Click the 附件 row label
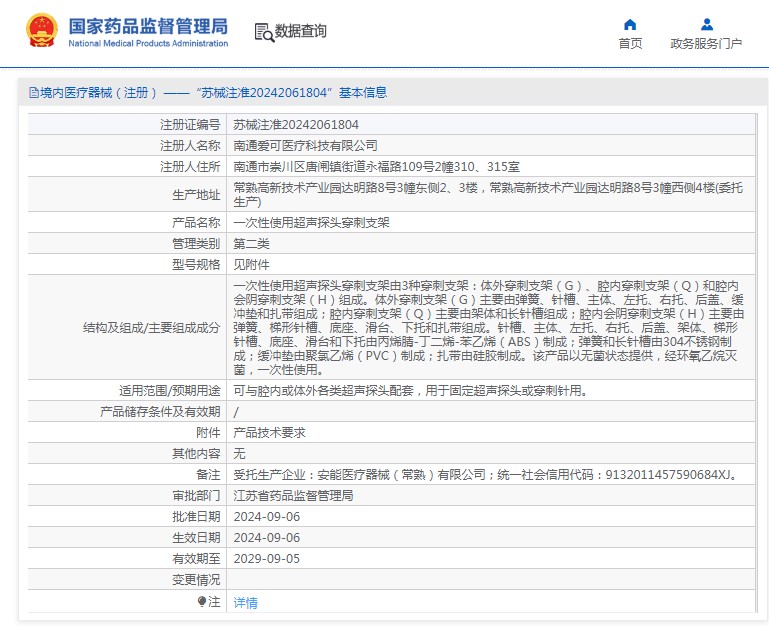The width and height of the screenshot is (769, 626). coord(208,433)
